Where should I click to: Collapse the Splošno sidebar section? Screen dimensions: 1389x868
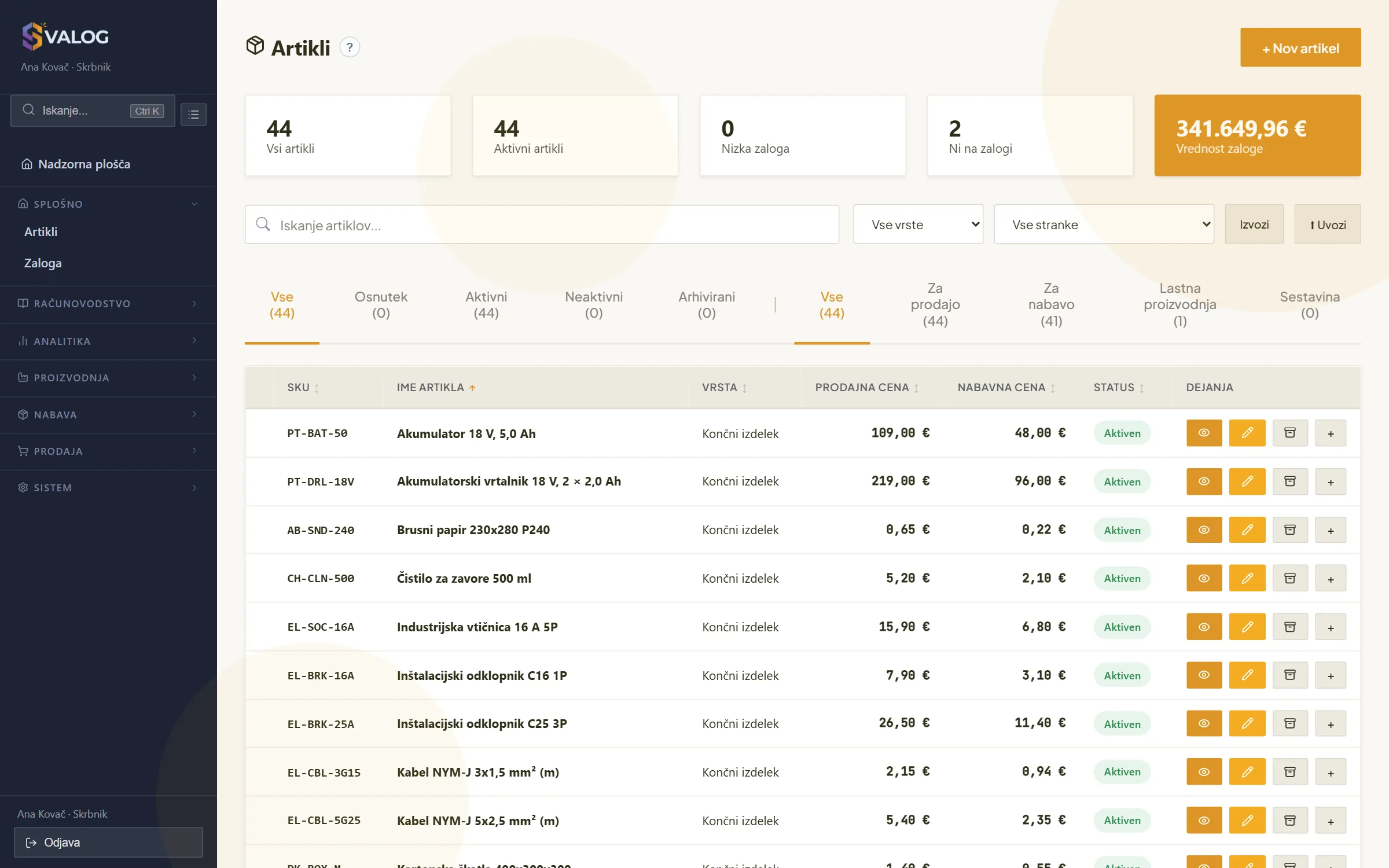point(108,204)
